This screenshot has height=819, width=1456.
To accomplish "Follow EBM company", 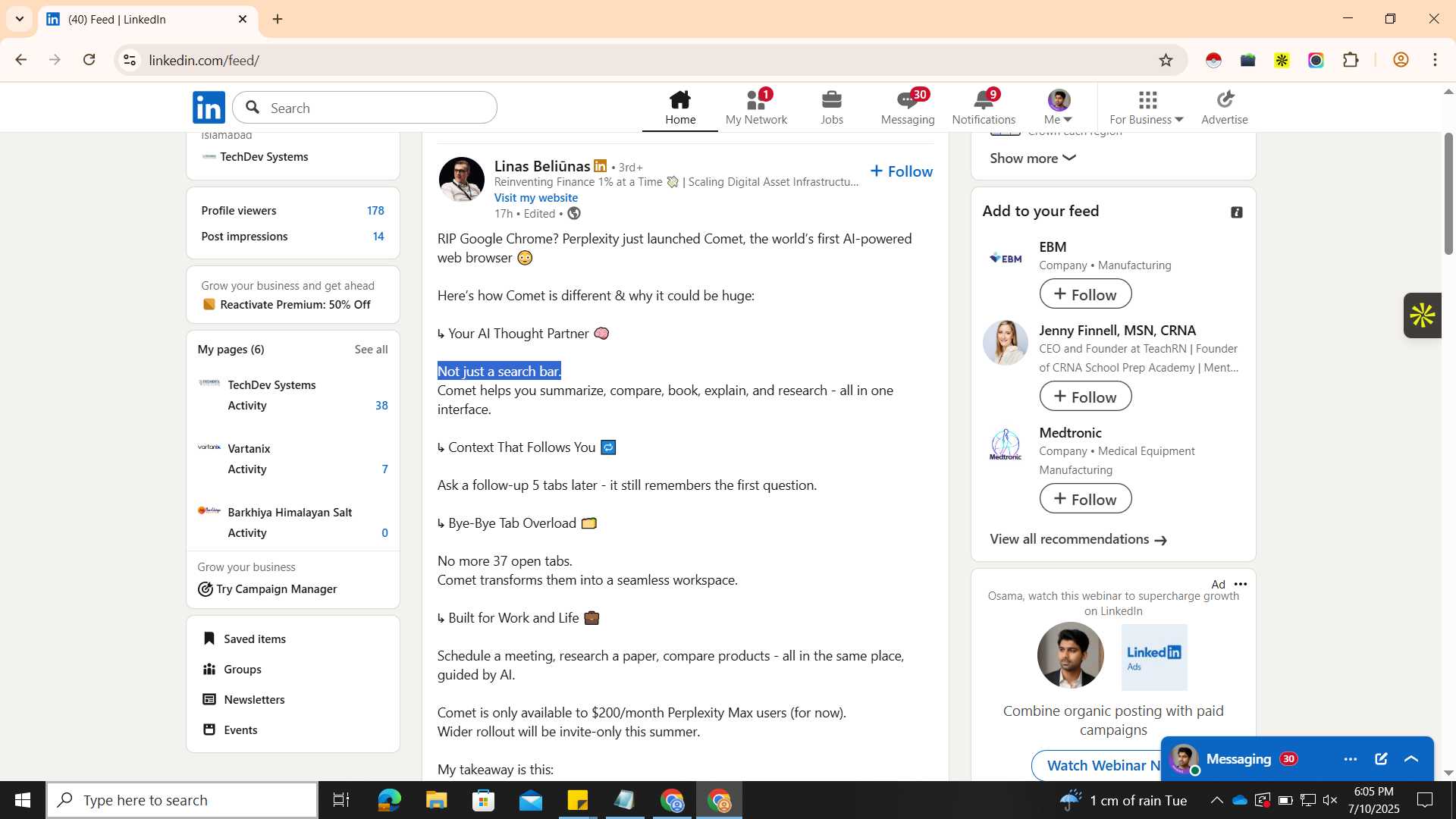I will 1085,294.
